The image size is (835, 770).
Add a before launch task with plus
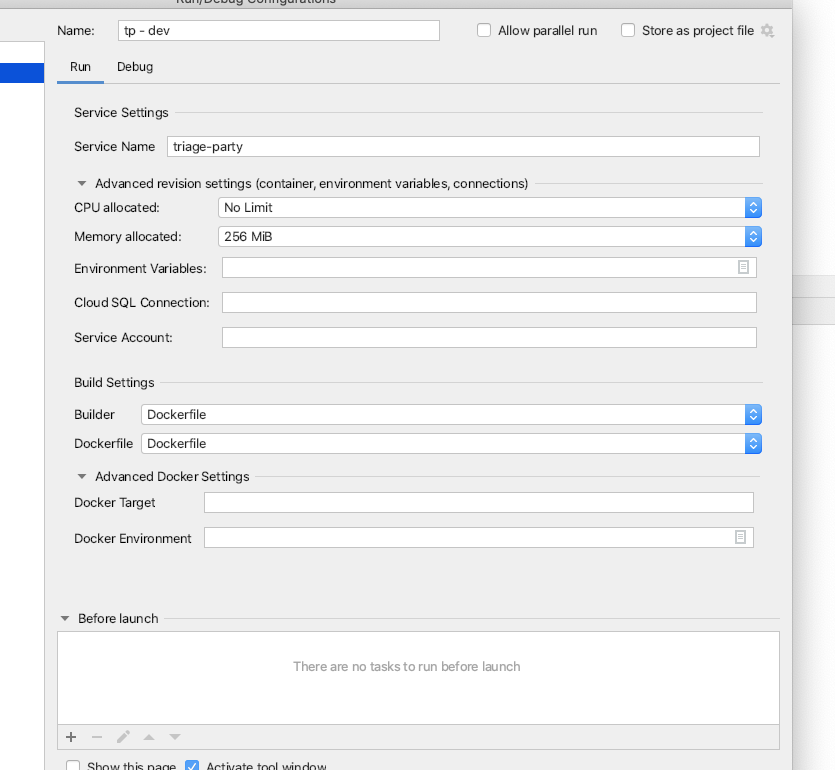(71, 737)
